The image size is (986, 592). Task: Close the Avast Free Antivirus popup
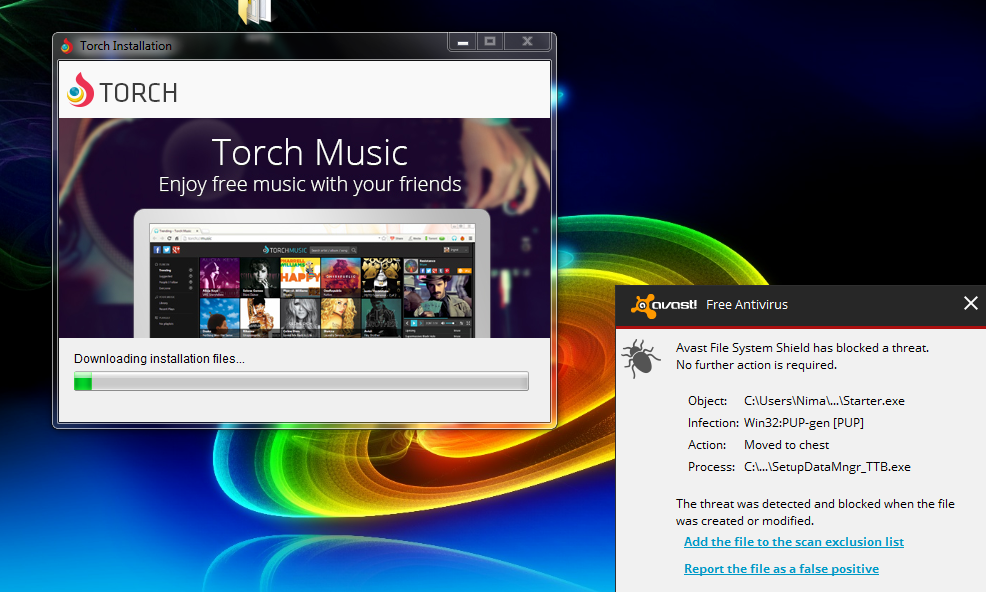coord(970,303)
